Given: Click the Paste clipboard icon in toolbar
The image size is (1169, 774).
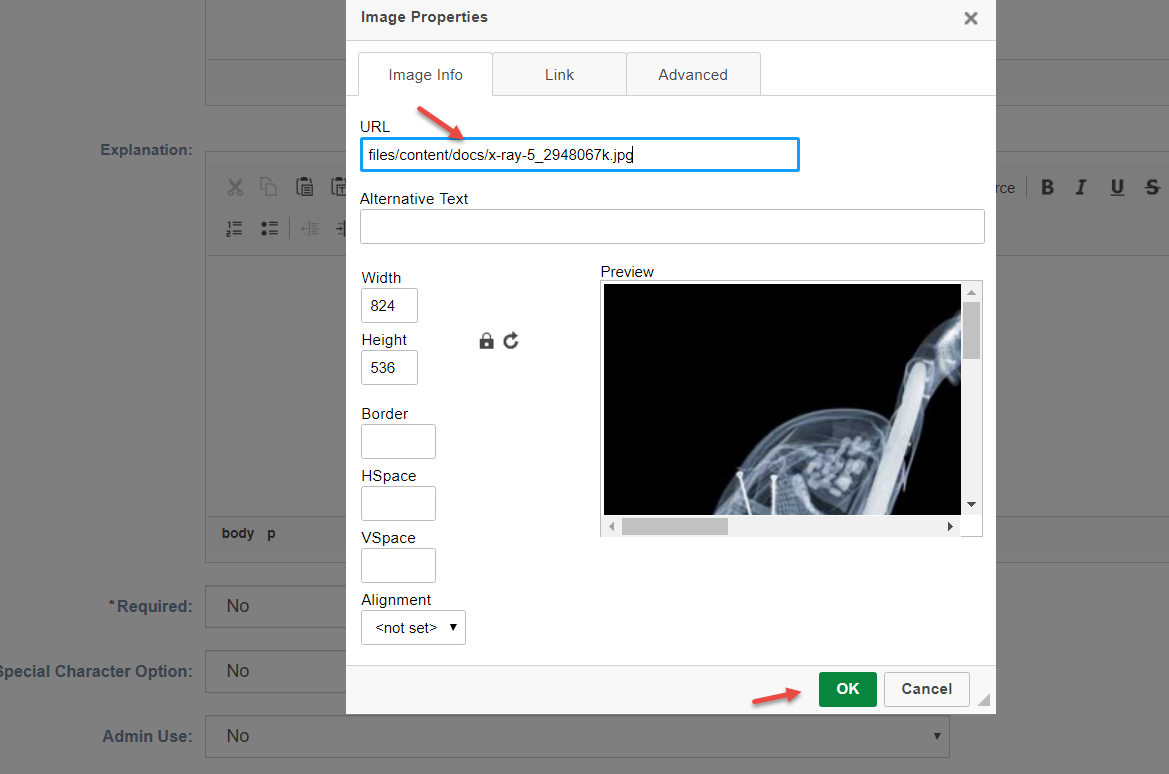Looking at the screenshot, I should [x=305, y=187].
